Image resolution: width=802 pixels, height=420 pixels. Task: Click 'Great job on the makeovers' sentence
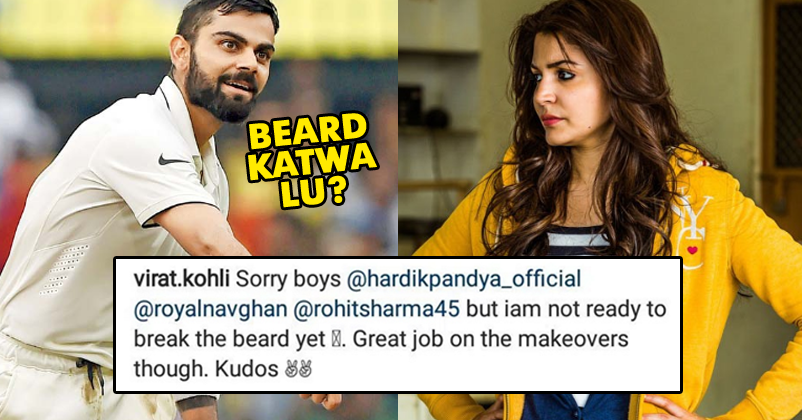pos(490,340)
